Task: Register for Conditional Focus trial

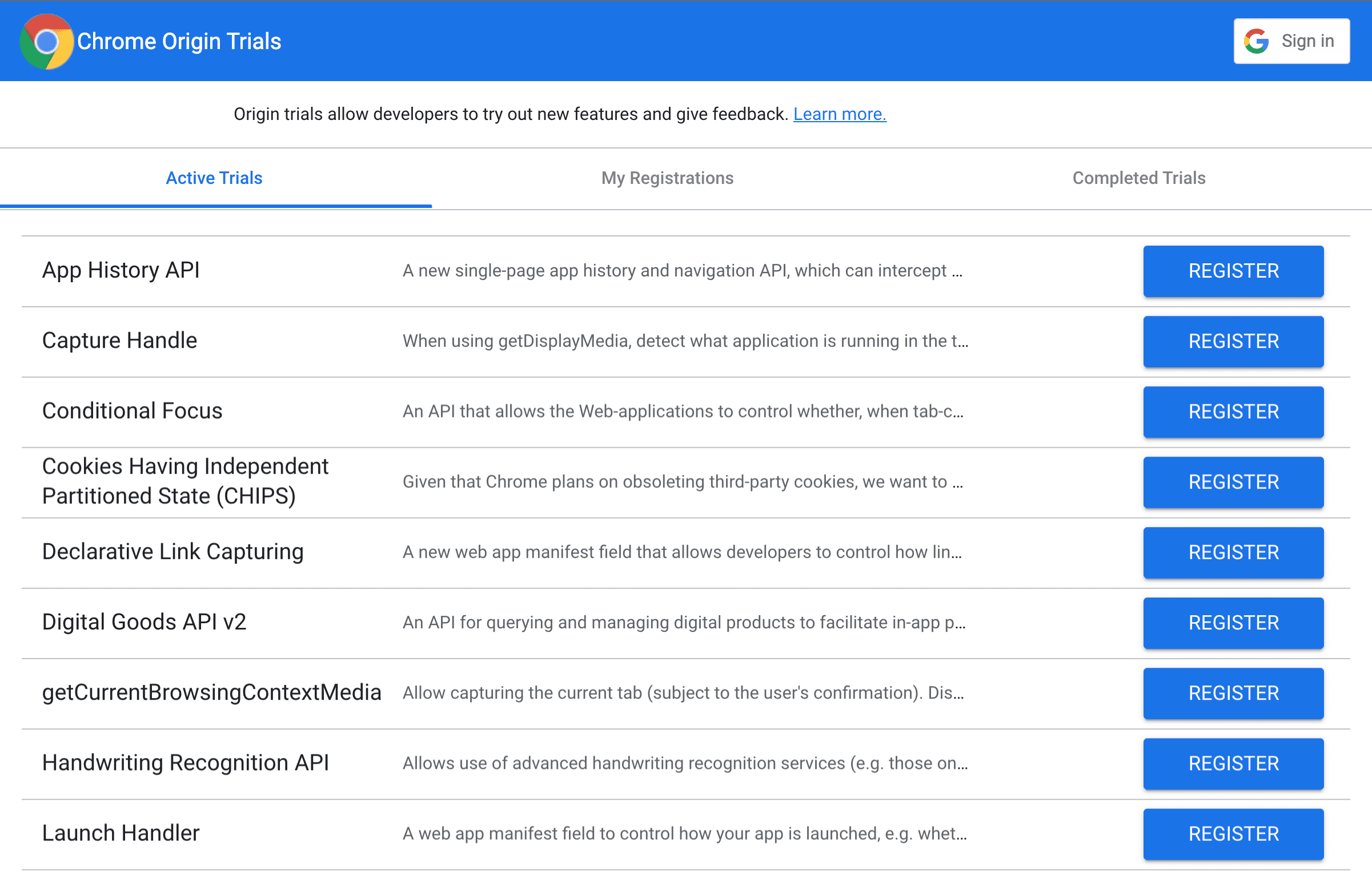Action: click(1233, 411)
